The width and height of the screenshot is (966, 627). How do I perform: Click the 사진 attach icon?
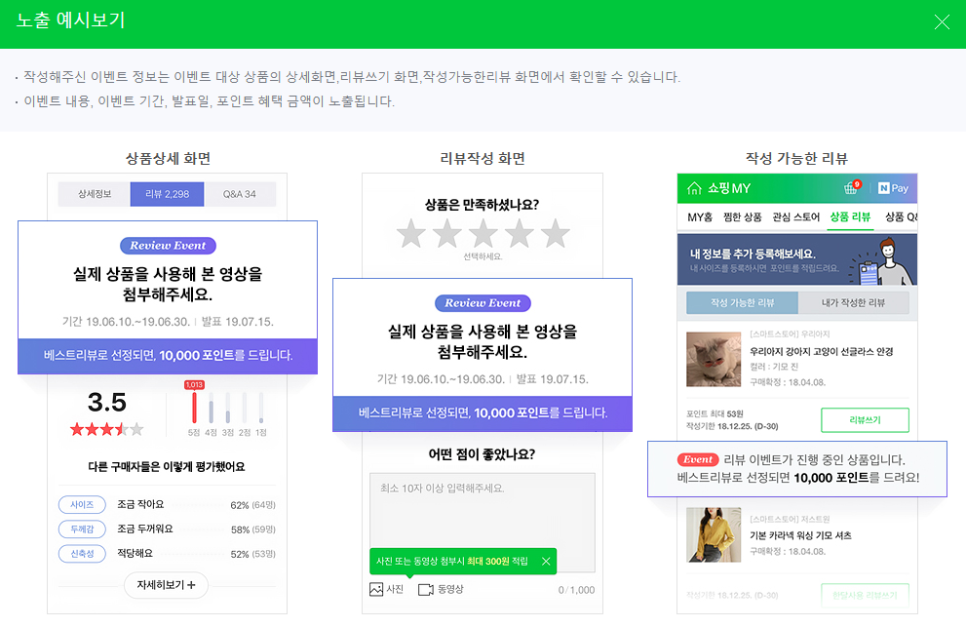[376, 589]
